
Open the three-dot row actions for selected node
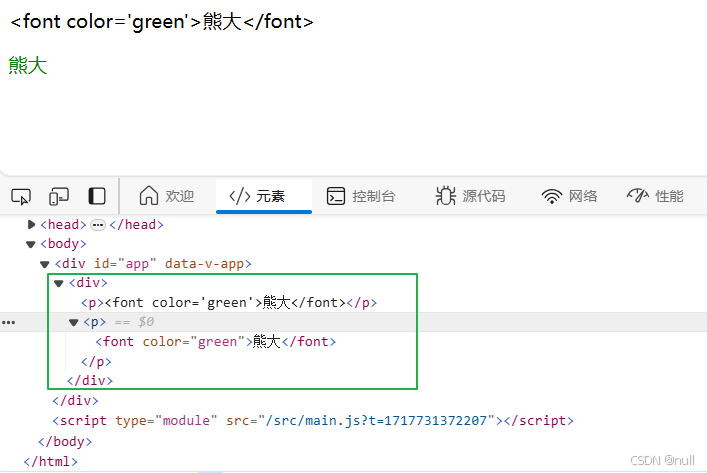(9, 322)
